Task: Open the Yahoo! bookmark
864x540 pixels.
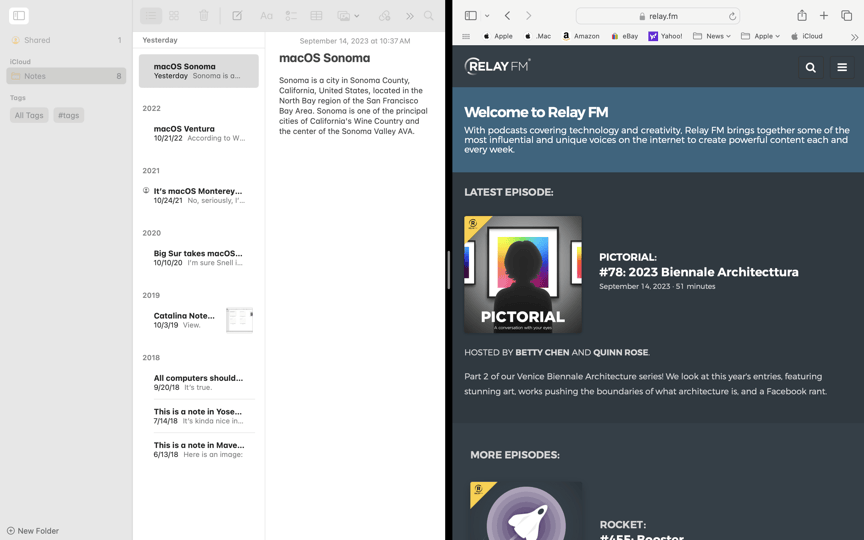Action: 665,36
